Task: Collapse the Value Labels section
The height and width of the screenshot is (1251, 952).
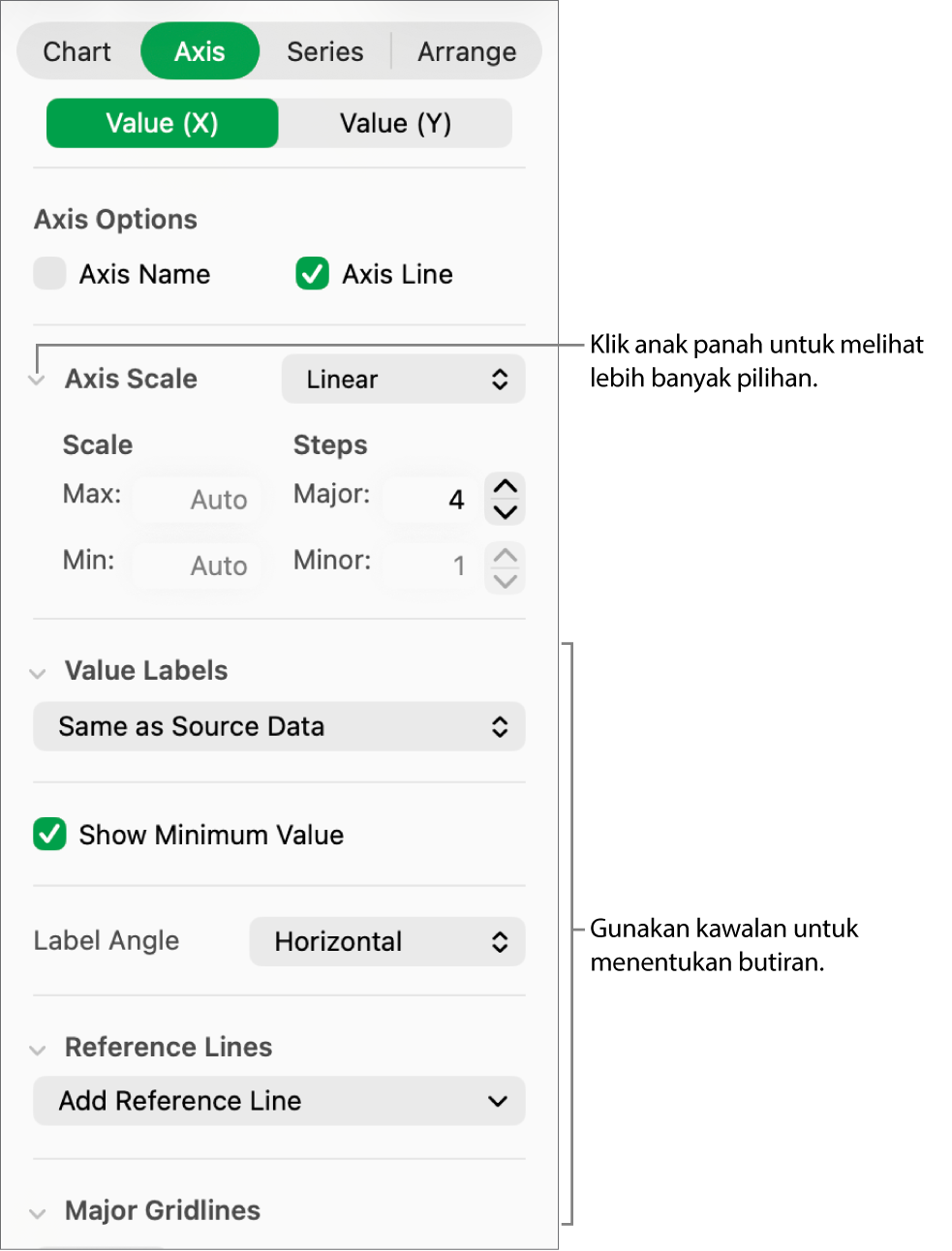Action: [x=38, y=673]
